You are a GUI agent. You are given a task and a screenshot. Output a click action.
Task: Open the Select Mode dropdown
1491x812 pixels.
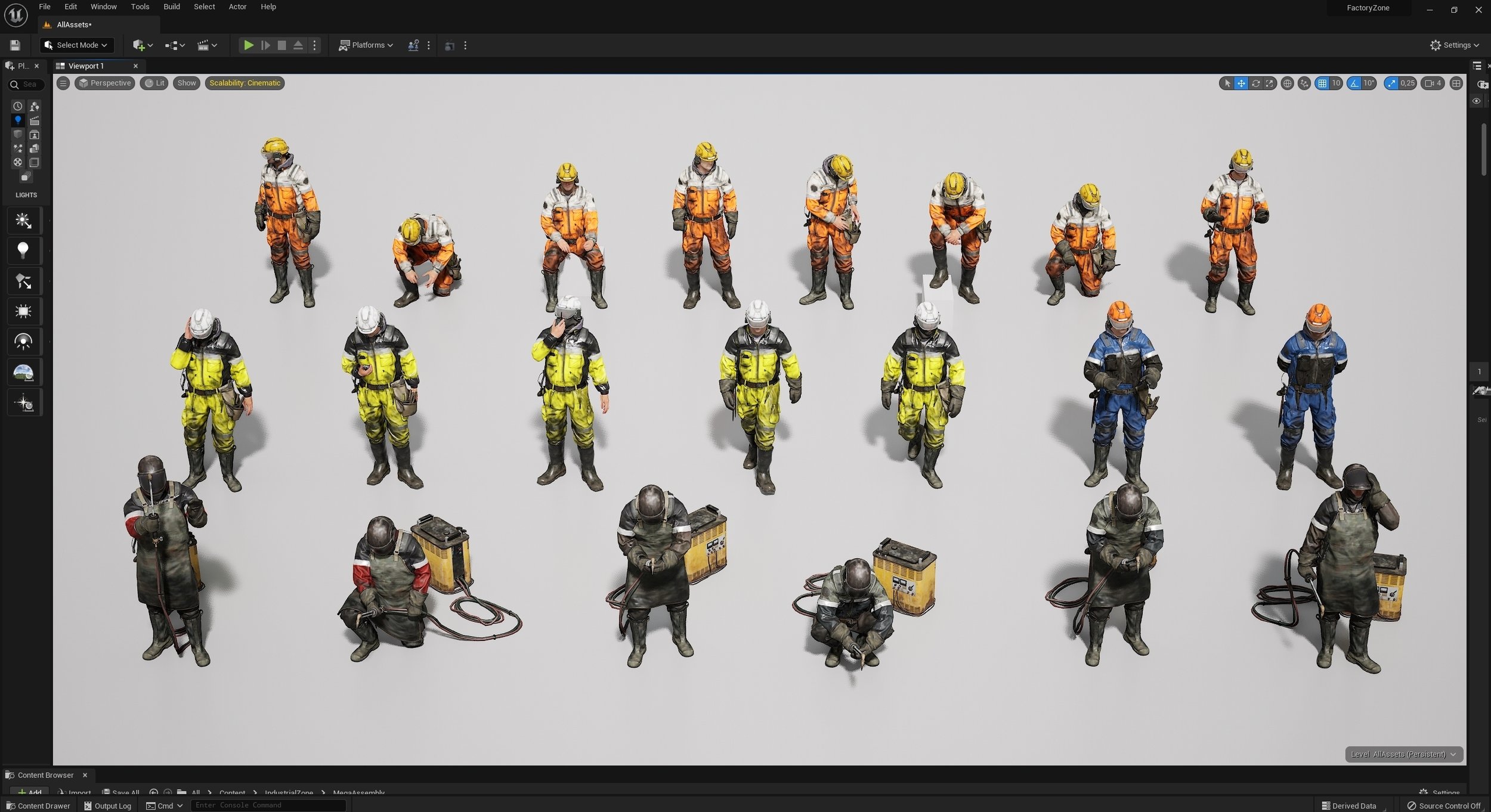pyautogui.click(x=76, y=45)
